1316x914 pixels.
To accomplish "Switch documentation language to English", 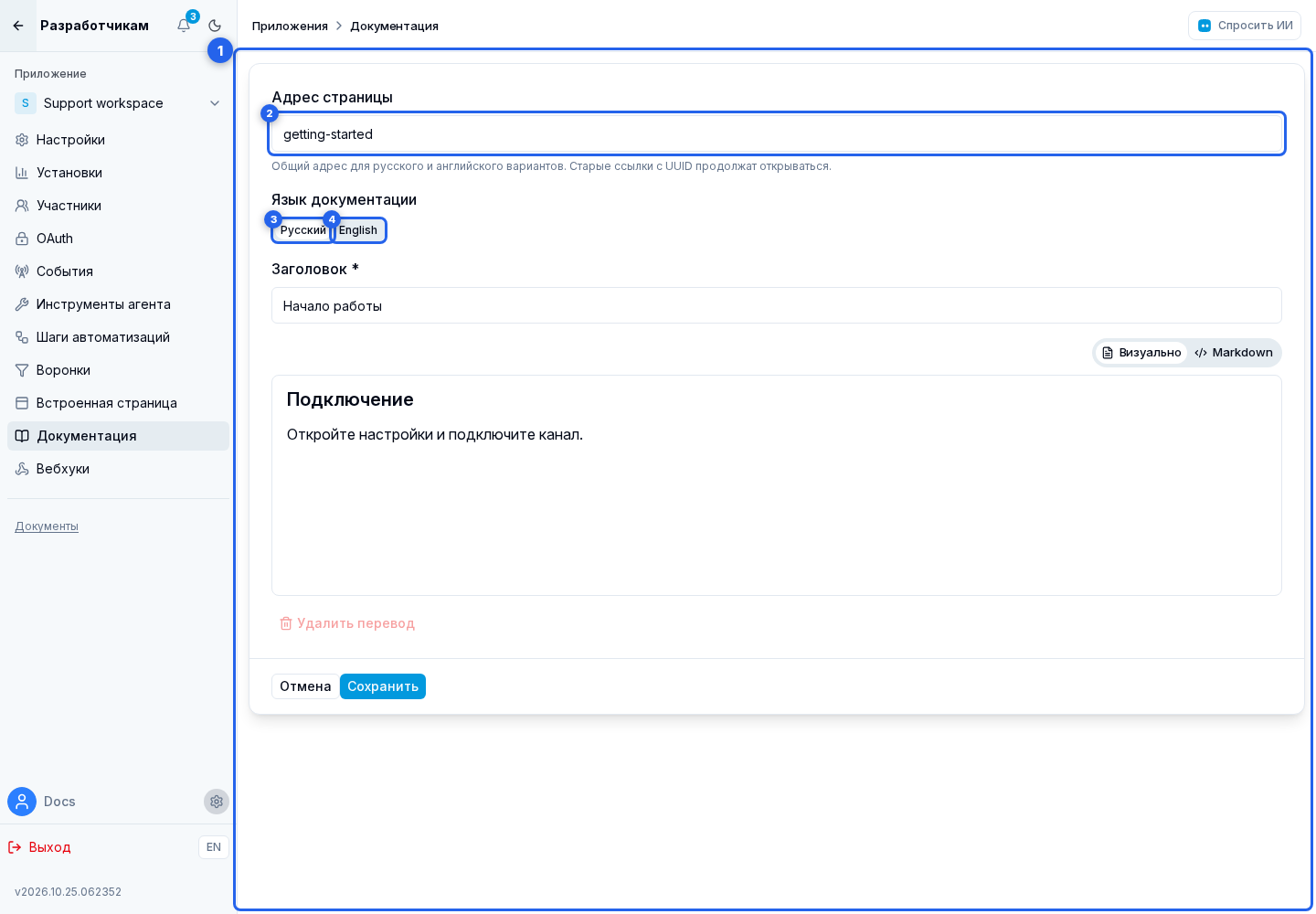I will (x=358, y=230).
